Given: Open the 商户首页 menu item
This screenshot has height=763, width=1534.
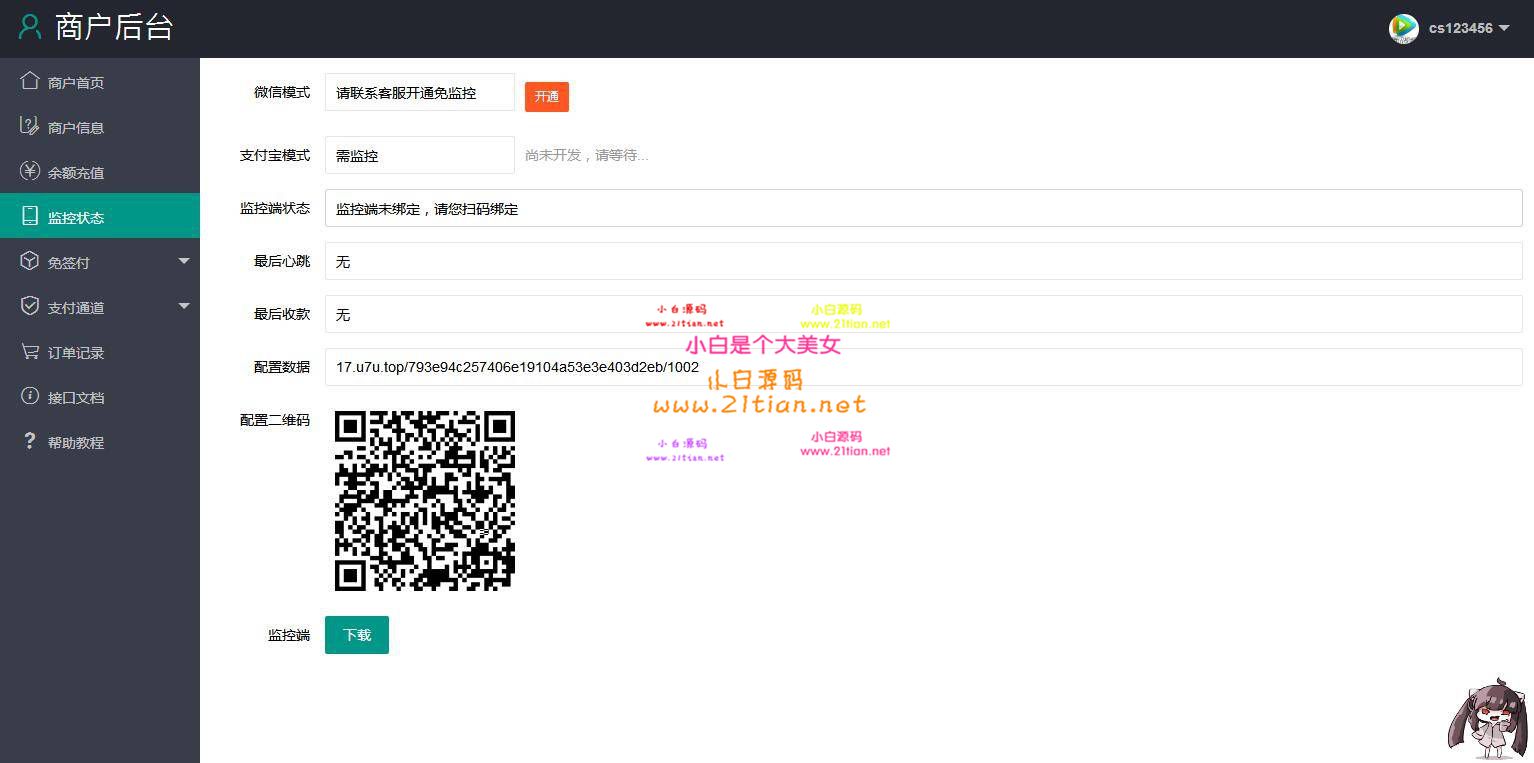Looking at the screenshot, I should click(100, 82).
